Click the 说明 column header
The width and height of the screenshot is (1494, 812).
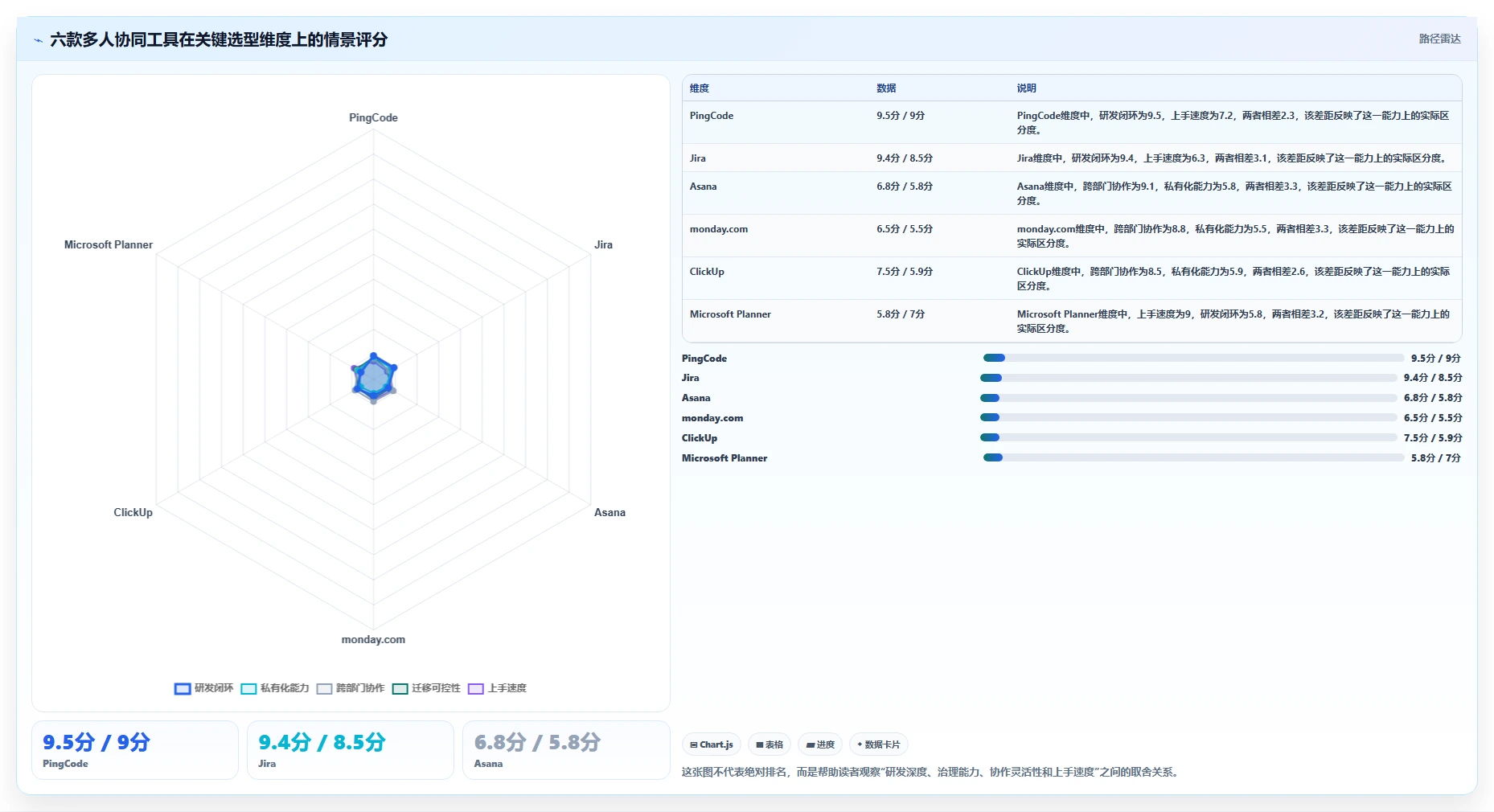[1026, 88]
